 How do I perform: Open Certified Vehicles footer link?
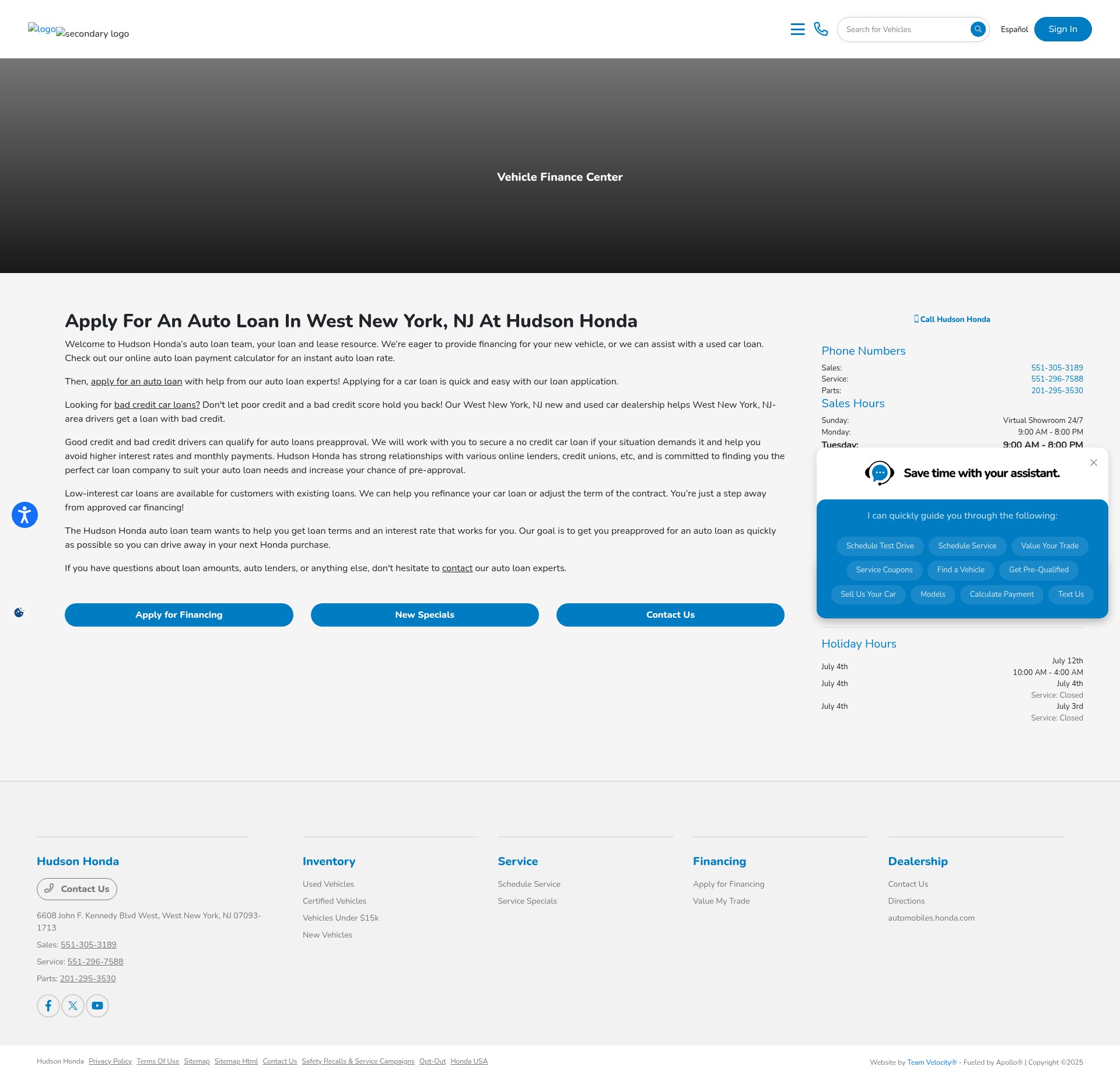coord(334,901)
